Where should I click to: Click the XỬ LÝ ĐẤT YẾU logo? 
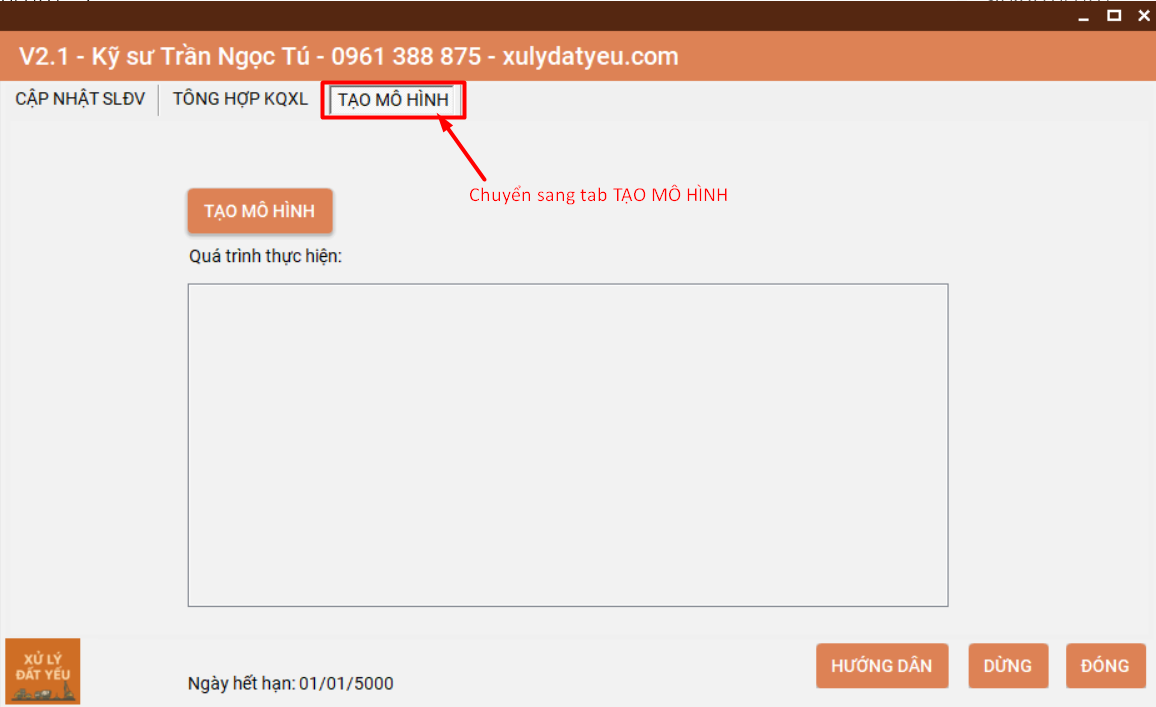click(x=43, y=671)
